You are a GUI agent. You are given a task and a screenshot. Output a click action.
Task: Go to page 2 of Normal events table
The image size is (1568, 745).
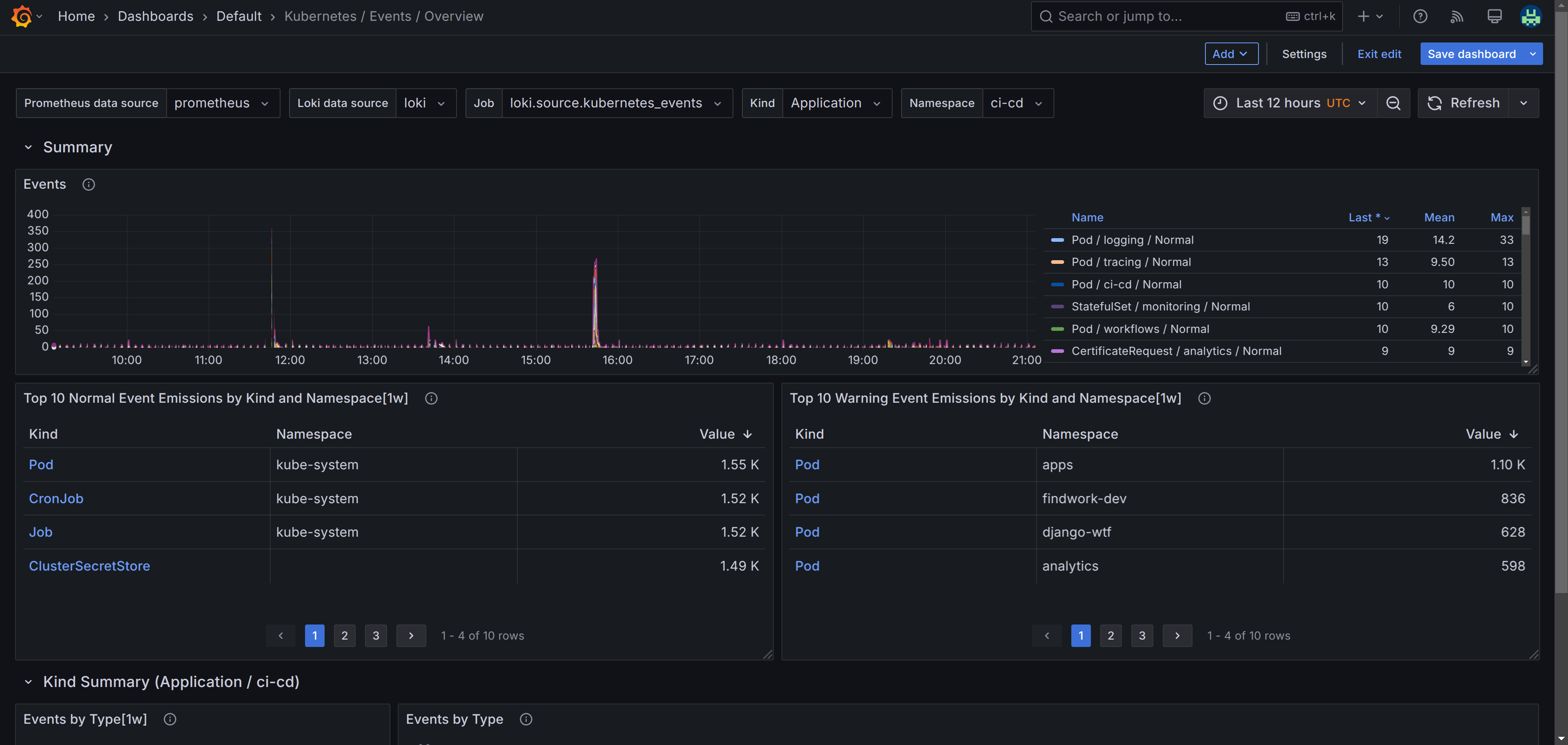tap(345, 636)
